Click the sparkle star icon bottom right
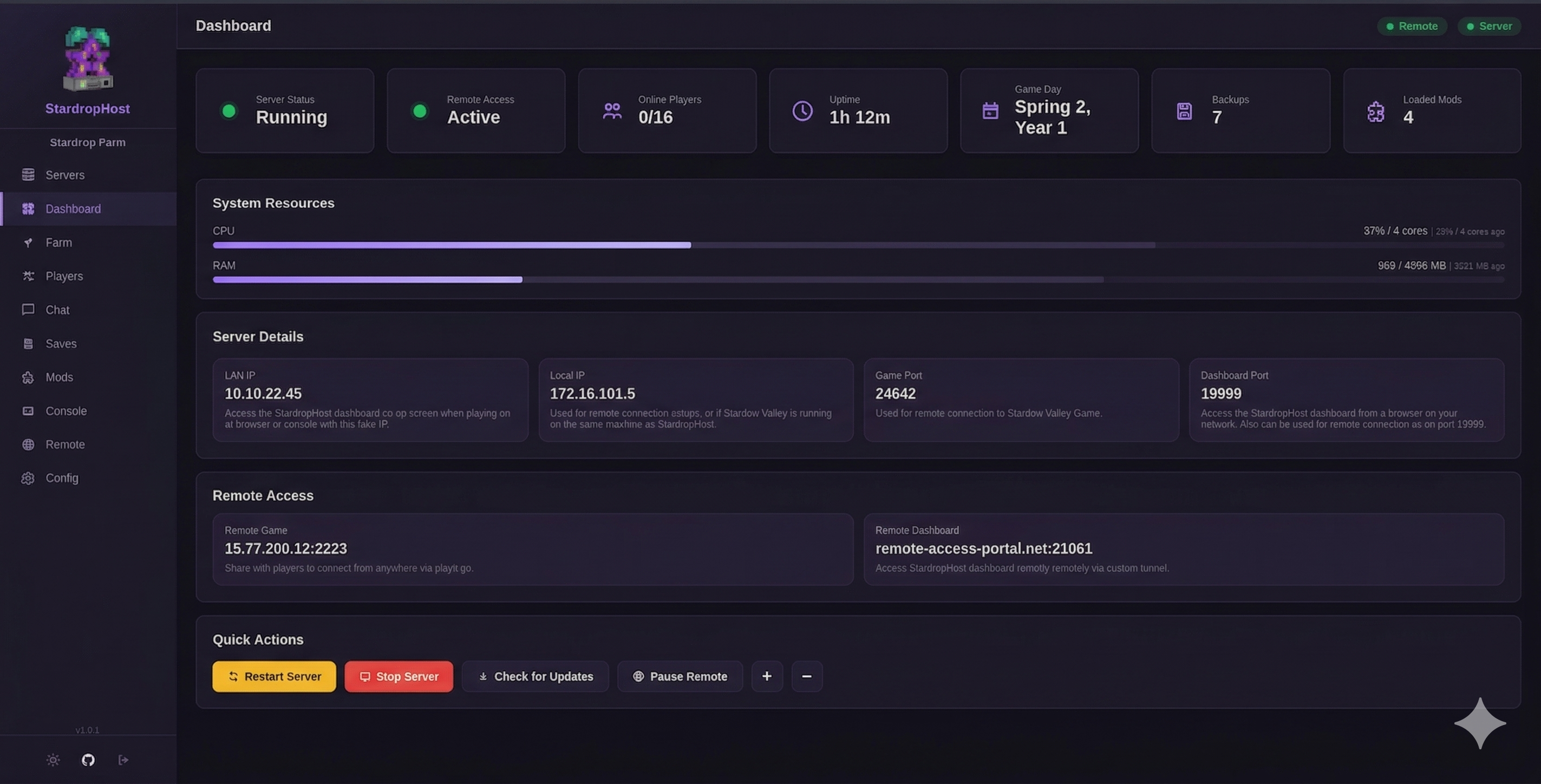Image resolution: width=1541 pixels, height=784 pixels. tap(1479, 723)
